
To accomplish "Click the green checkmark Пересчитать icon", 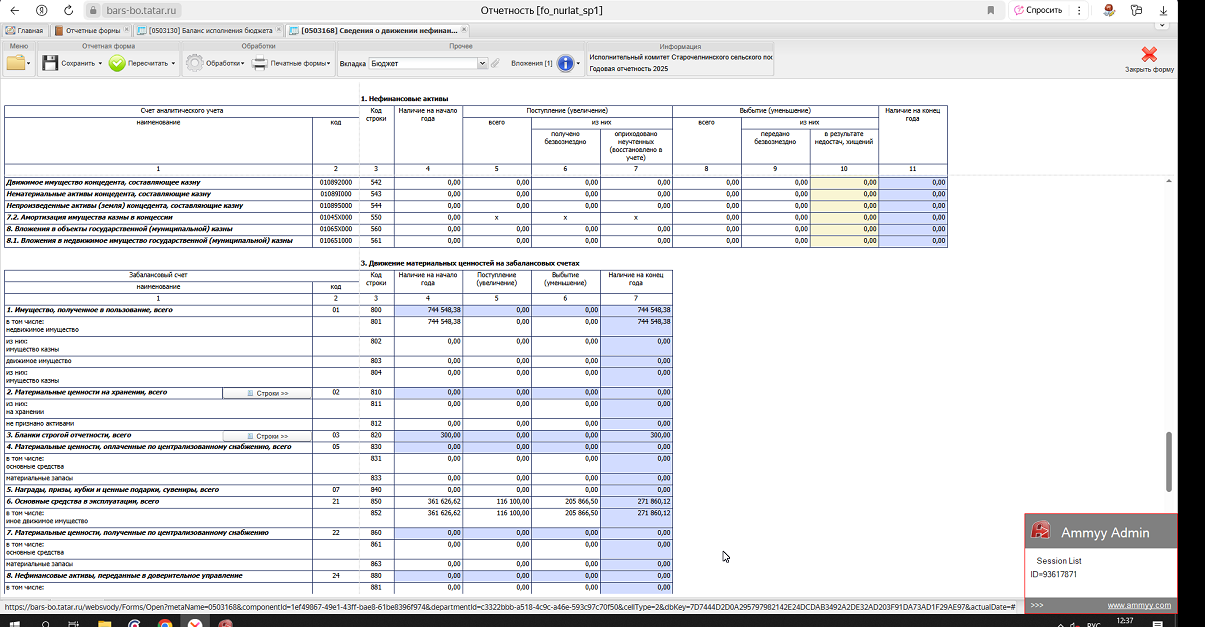I will pos(117,63).
